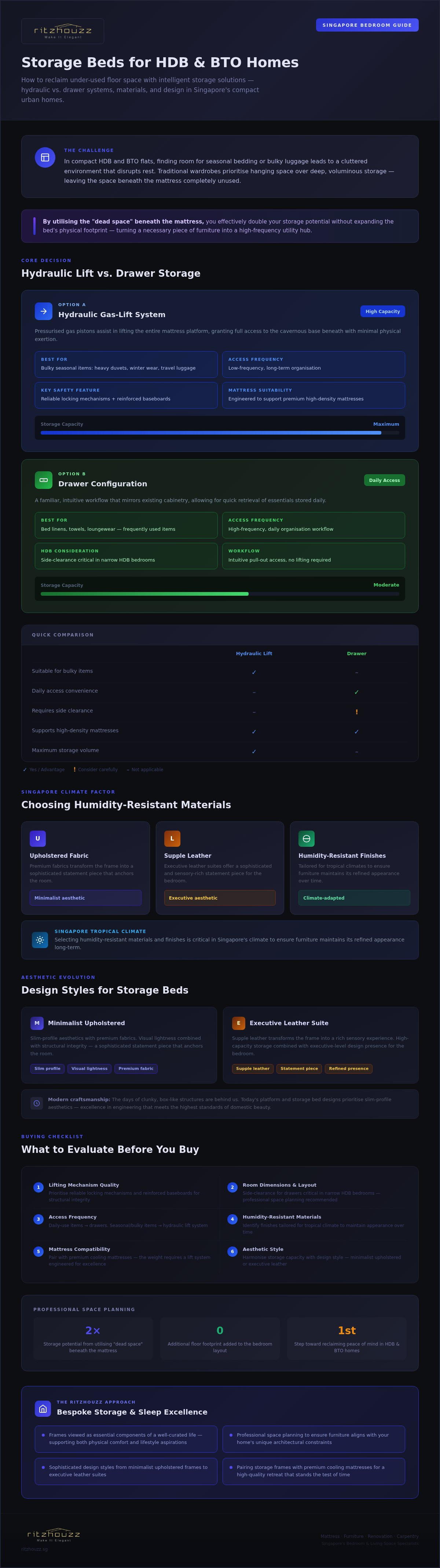Image resolution: width=440 pixels, height=1568 pixels.
Task: Select the Minimalist aesthetic tag
Action: point(86,898)
